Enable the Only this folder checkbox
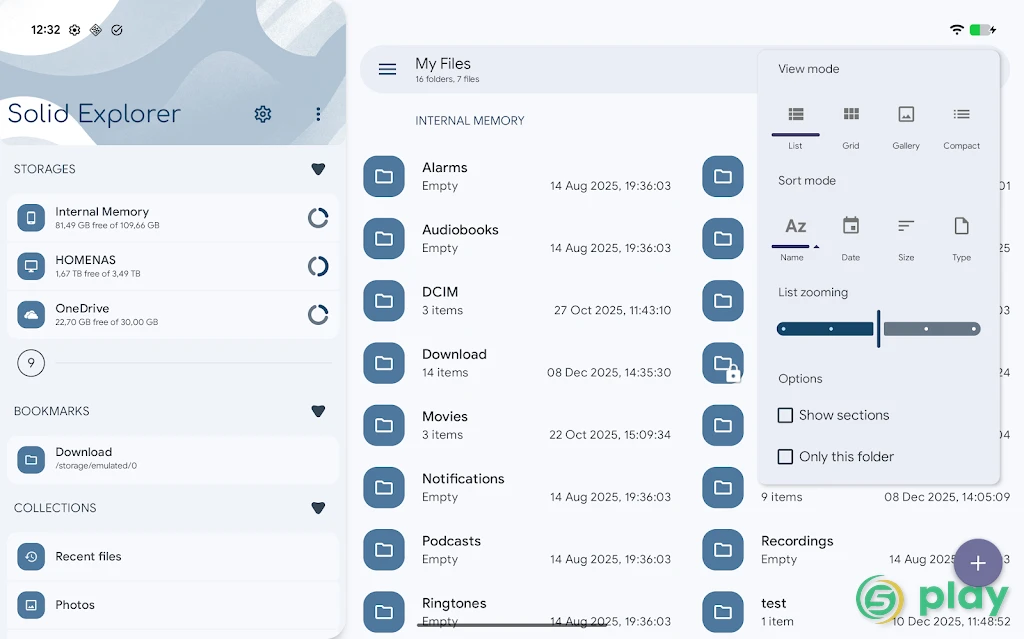Image resolution: width=1024 pixels, height=639 pixels. 786,457
